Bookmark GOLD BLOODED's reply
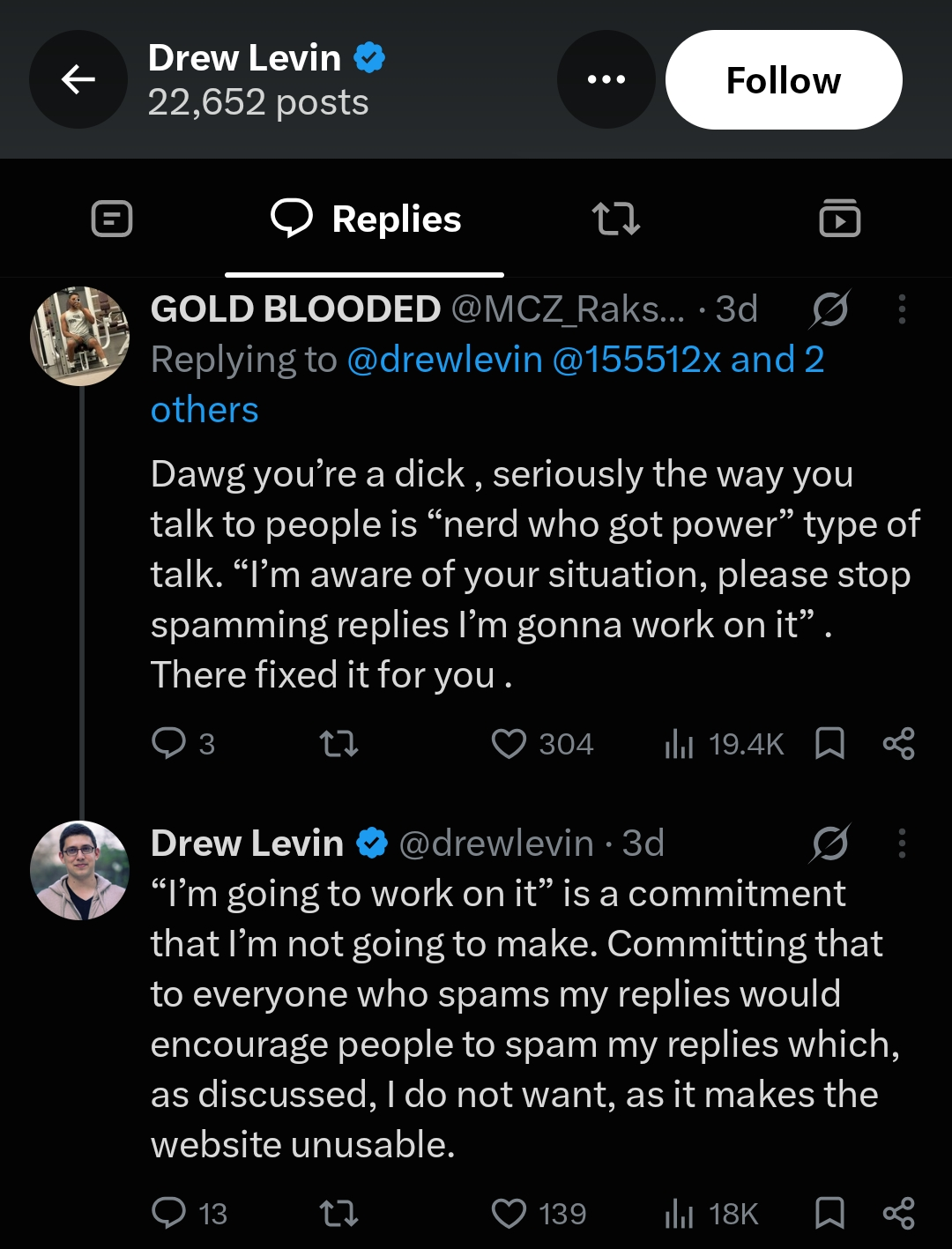Screen dimensions: 952x1249 tap(829, 744)
